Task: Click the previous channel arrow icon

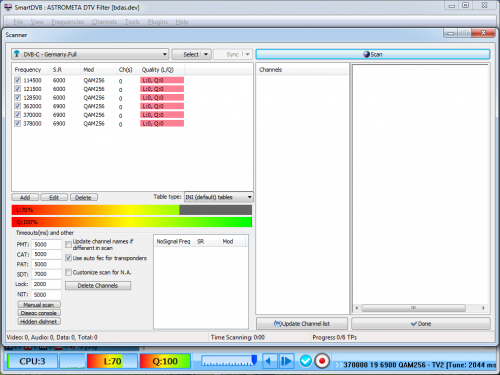Action: [x=269, y=361]
